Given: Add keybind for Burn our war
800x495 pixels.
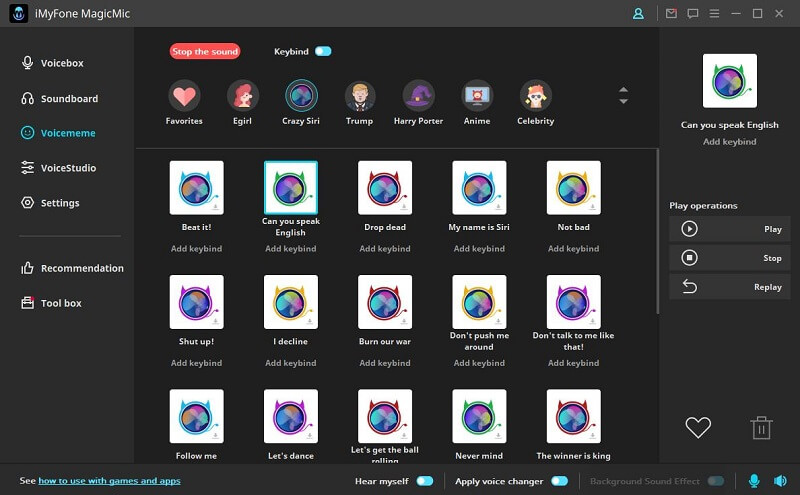Looking at the screenshot, I should click(x=385, y=363).
